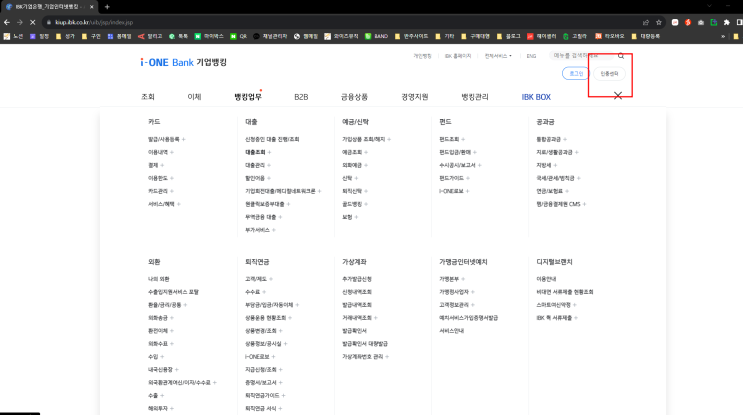Screen dimensions: 743x415
Task: Open 이용안내 under 디지털브랜치
Action: (x=546, y=279)
